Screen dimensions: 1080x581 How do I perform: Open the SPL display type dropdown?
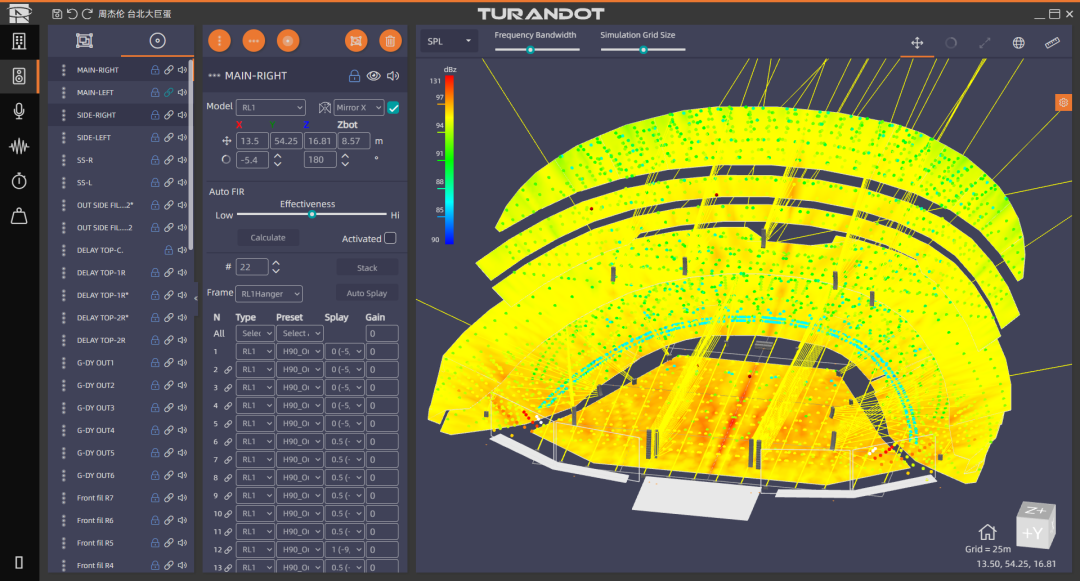[448, 41]
